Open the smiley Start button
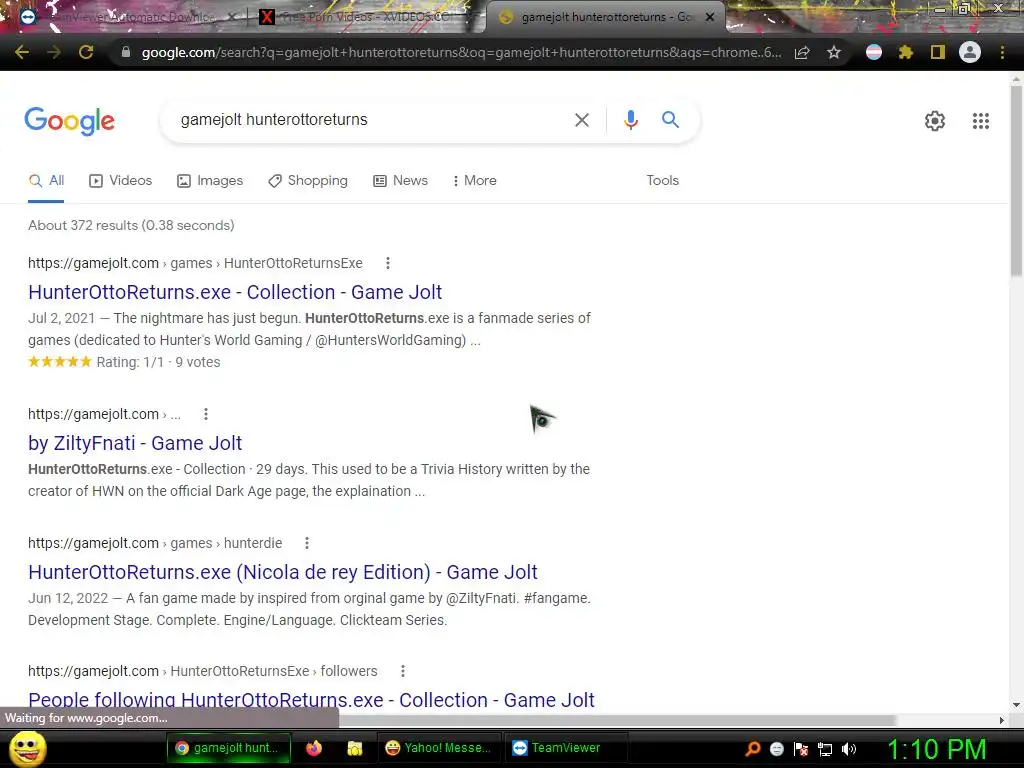 pyautogui.click(x=27, y=748)
